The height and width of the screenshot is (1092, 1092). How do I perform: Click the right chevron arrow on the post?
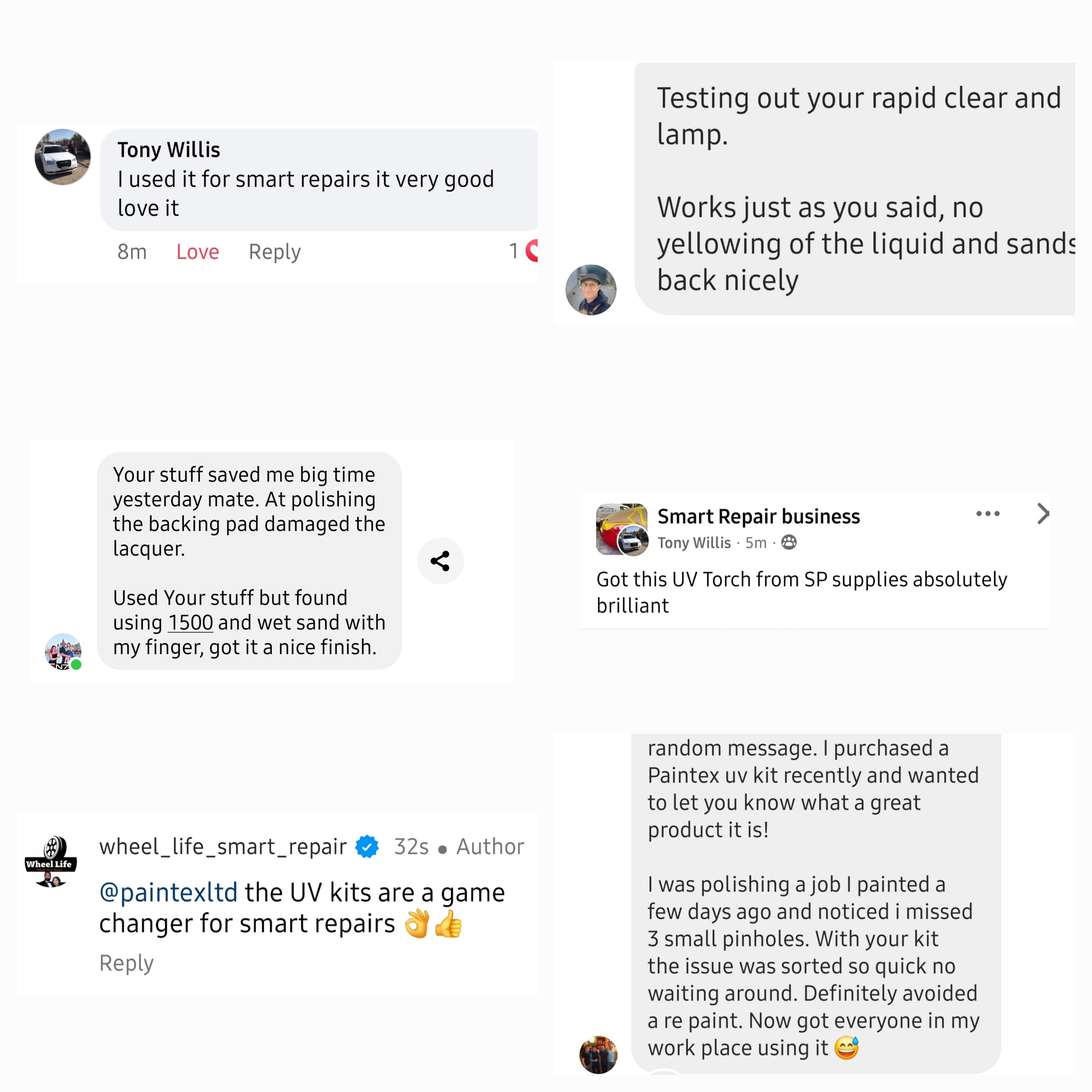tap(1043, 514)
